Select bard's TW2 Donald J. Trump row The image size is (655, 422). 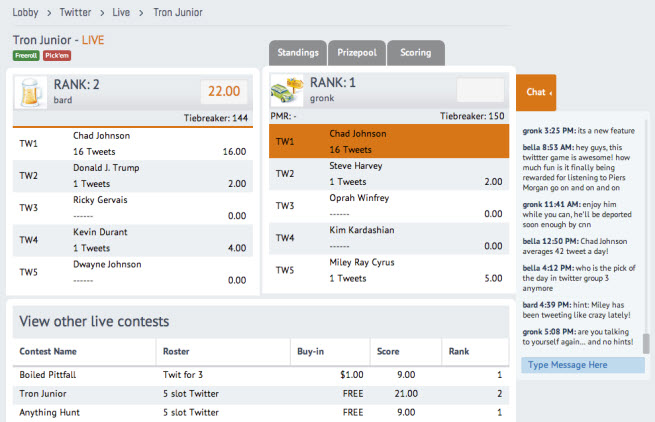pyautogui.click(x=133, y=176)
